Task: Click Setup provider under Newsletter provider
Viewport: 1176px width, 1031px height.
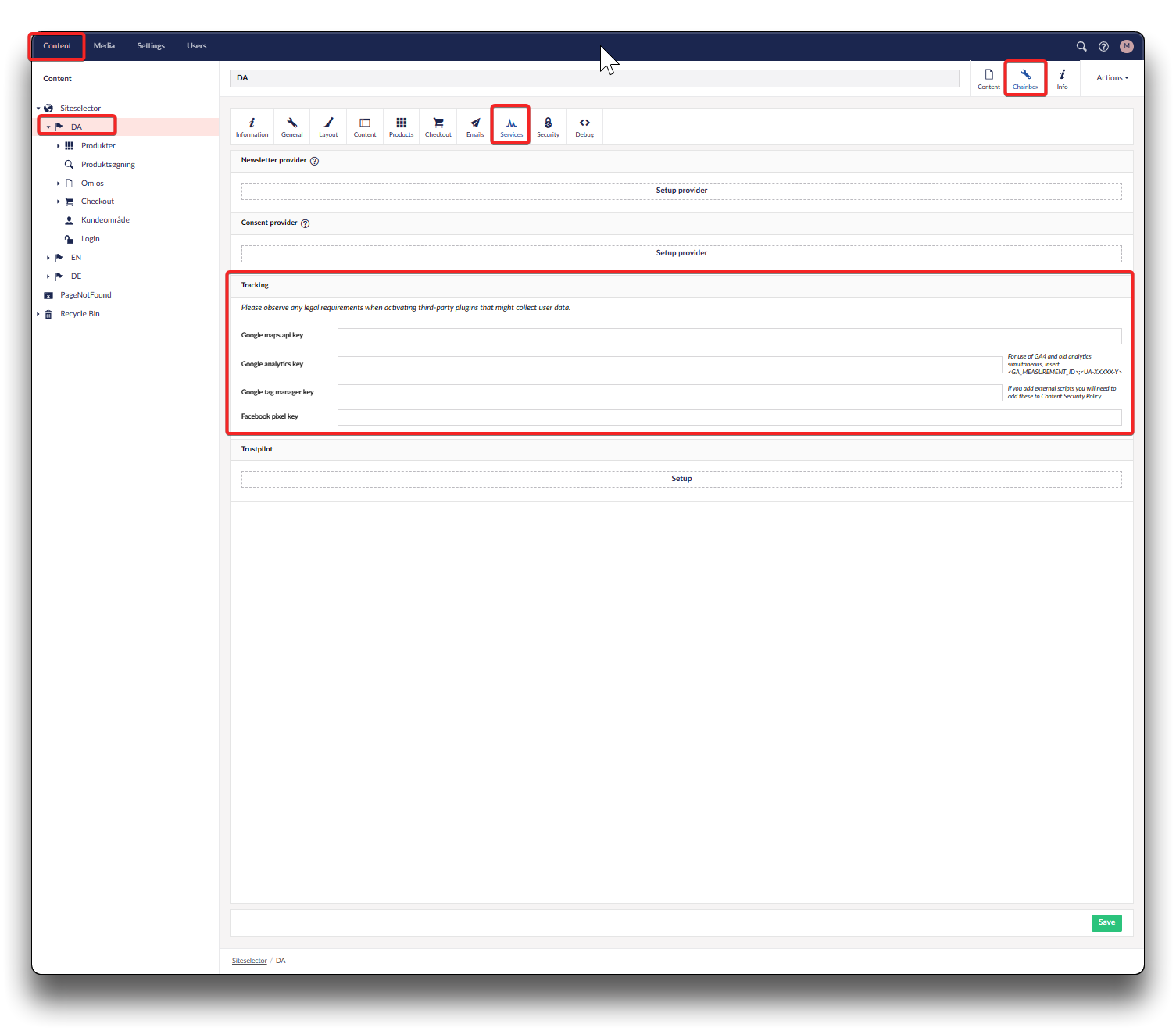Action: [x=681, y=191]
